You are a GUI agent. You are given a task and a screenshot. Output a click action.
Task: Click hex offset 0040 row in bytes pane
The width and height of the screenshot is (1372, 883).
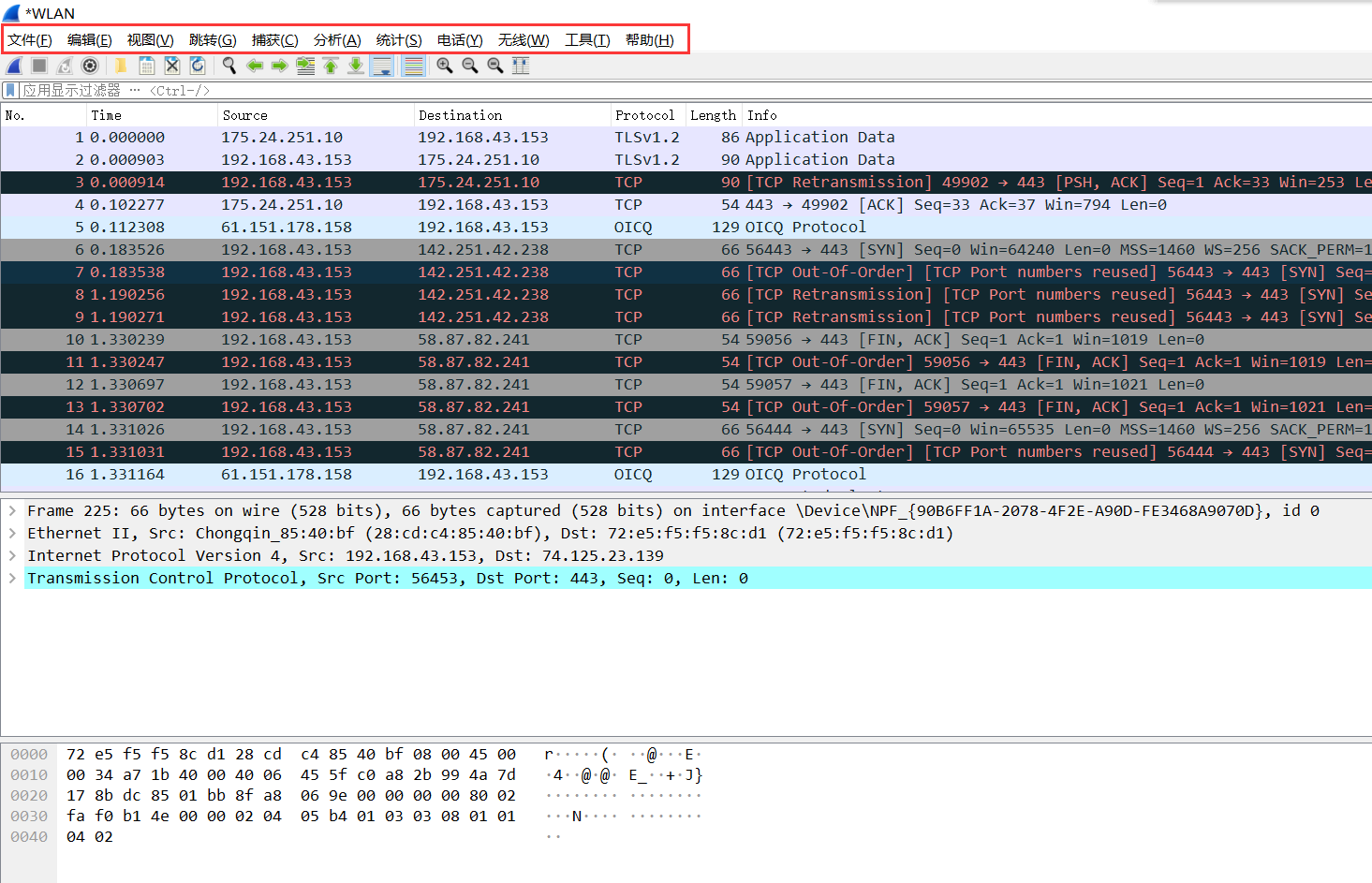29,836
